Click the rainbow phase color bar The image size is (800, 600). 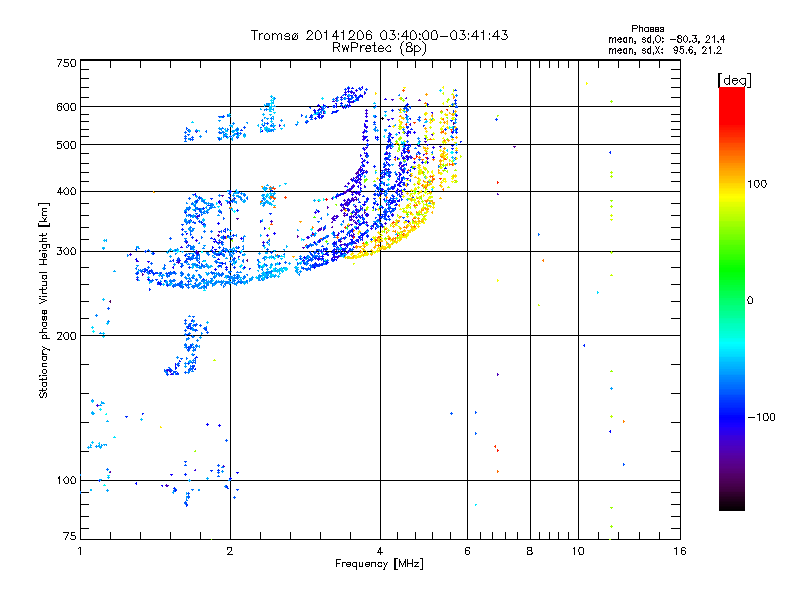tap(732, 298)
